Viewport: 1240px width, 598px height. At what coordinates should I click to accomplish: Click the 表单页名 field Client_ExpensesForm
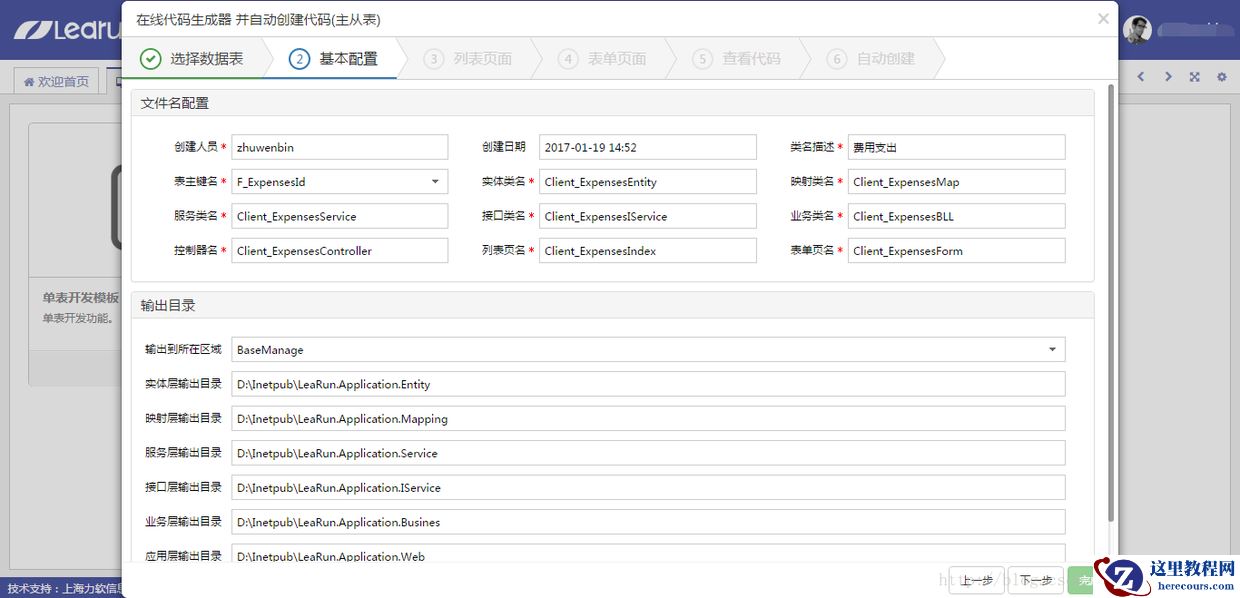956,251
